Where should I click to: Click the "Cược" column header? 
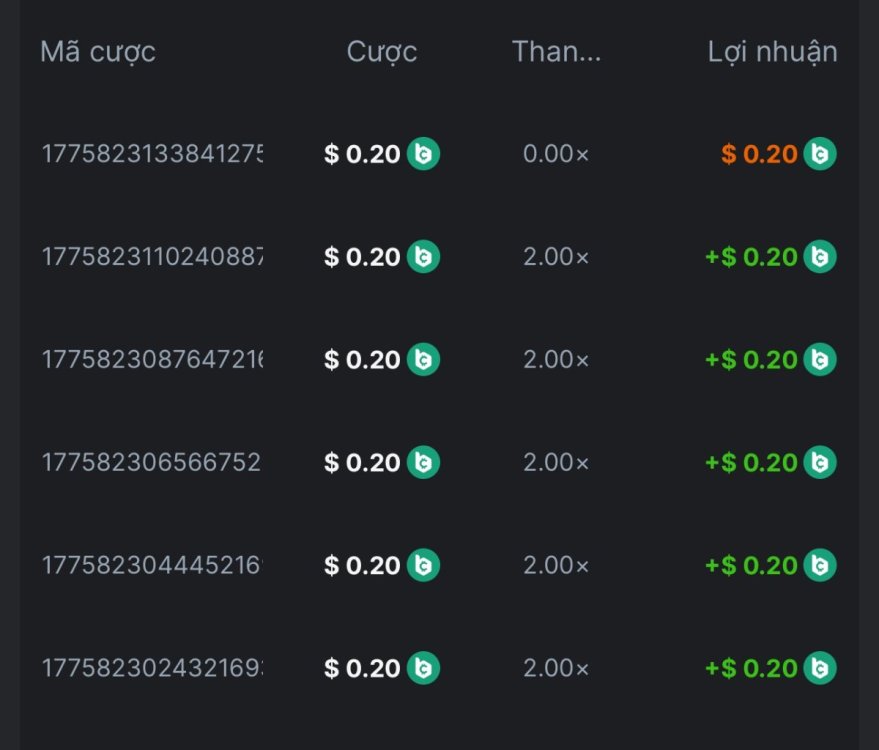(382, 52)
